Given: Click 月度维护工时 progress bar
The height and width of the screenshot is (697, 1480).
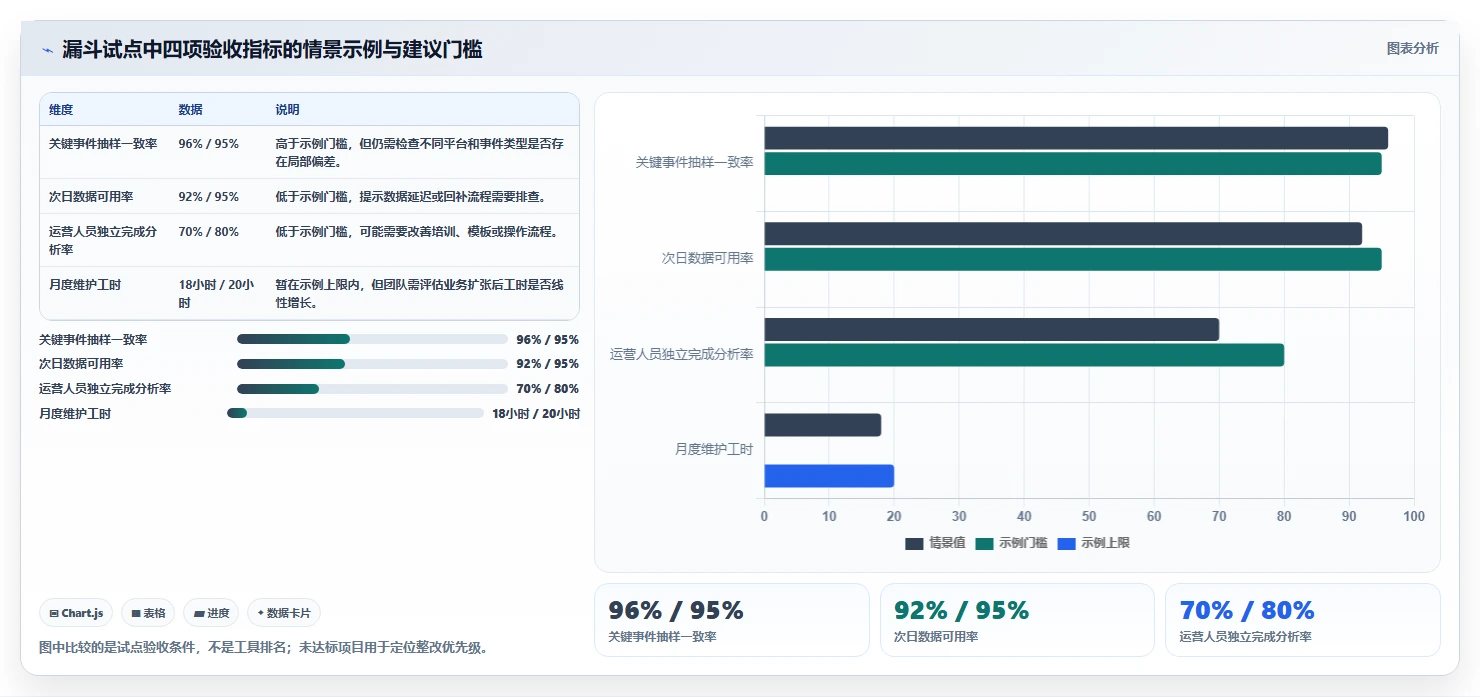Looking at the screenshot, I should click(355, 413).
